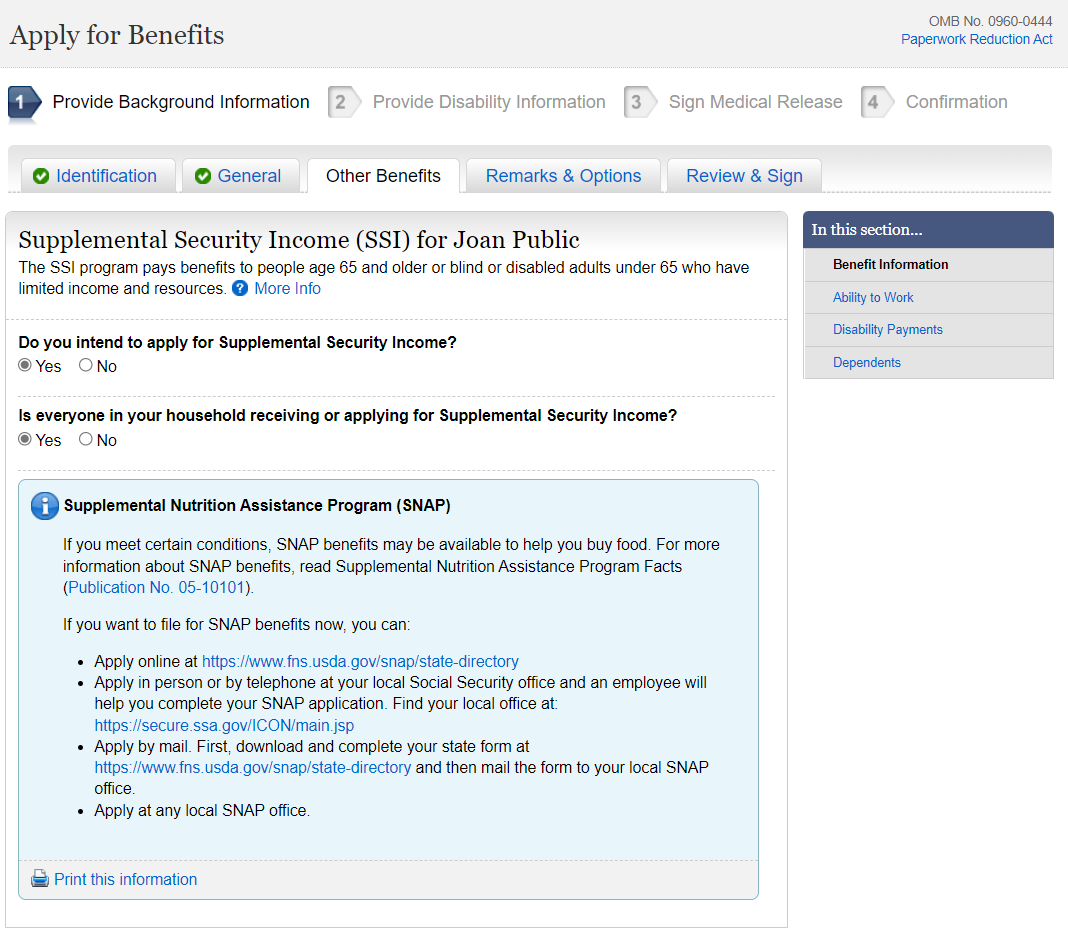Image resolution: width=1068 pixels, height=931 pixels.
Task: Go to Ability to Work section
Action: 873,297
